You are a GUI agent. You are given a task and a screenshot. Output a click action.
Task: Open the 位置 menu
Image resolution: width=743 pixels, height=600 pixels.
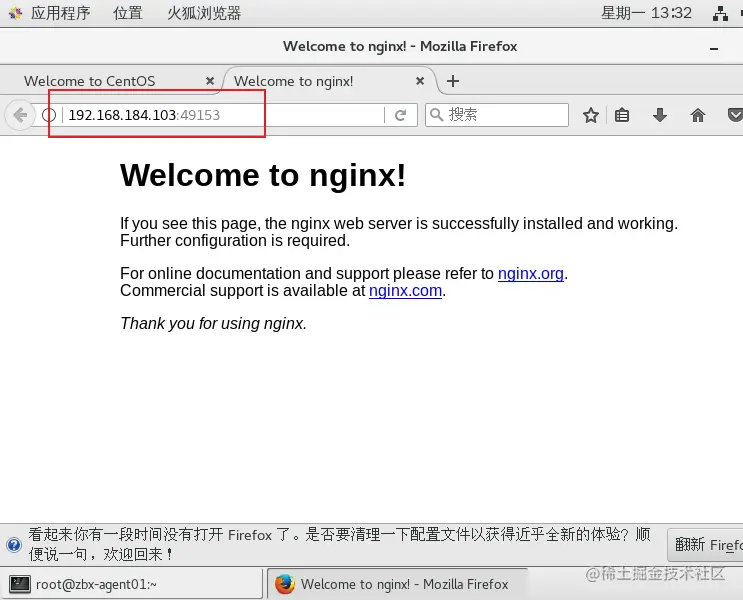point(128,13)
